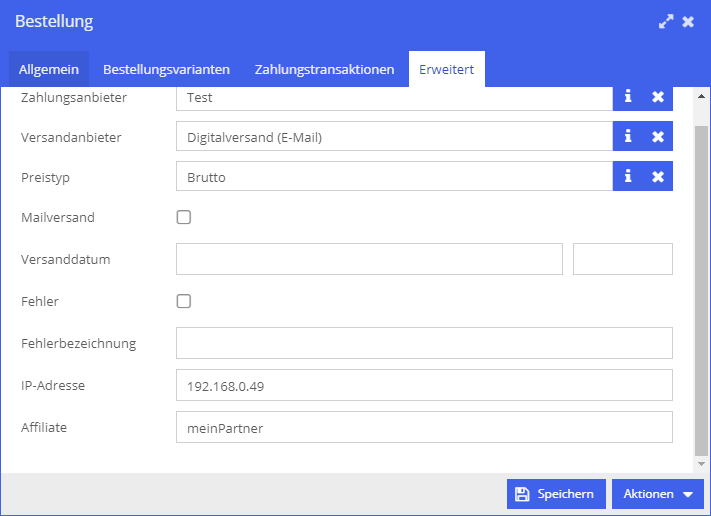Open info for Versandanbieter Digitalversand
711x516 pixels.
coord(628,136)
